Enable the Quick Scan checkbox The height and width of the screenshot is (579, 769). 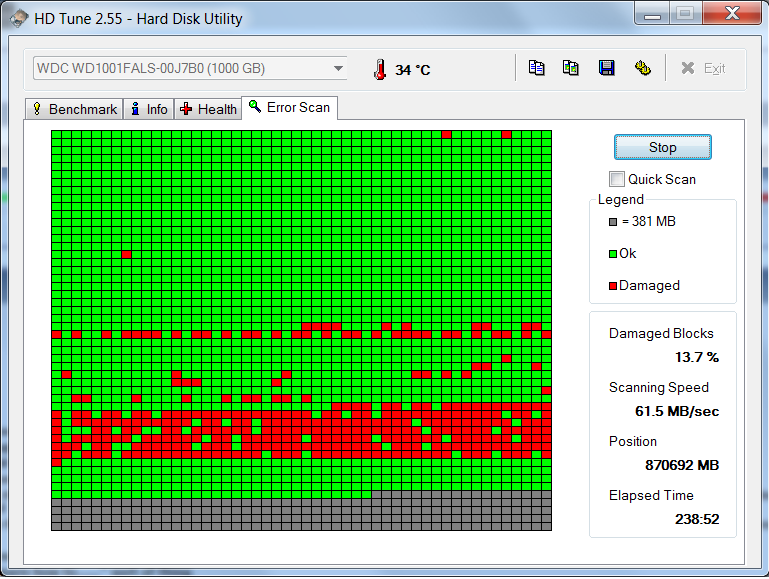[616, 179]
